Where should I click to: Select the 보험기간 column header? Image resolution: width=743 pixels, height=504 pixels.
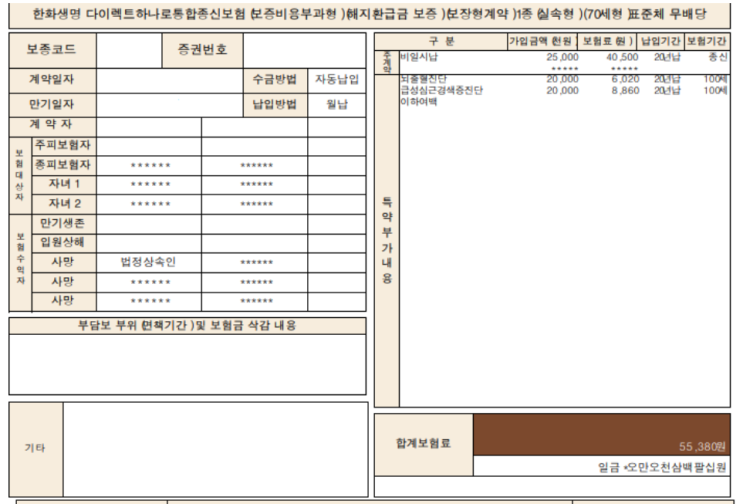coord(707,42)
